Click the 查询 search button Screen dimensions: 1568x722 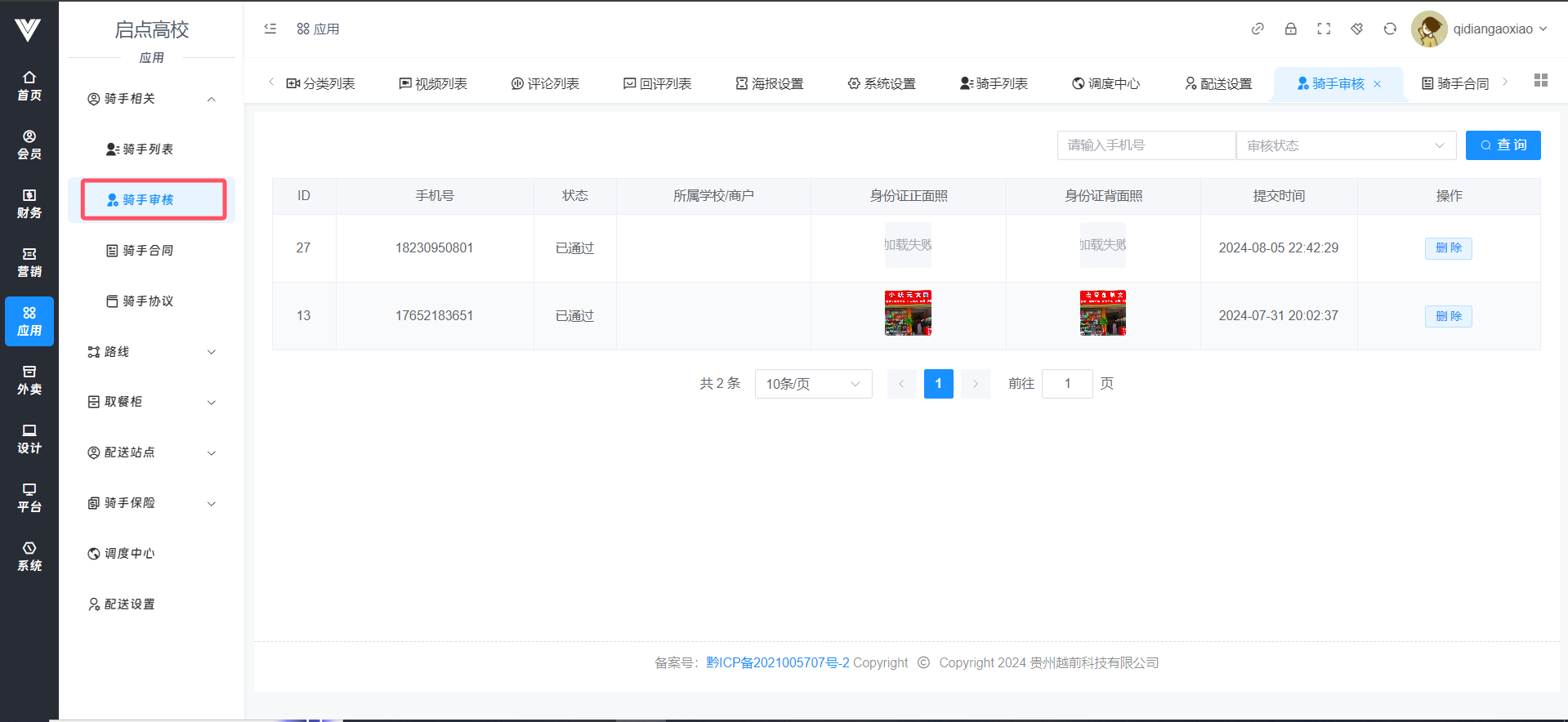(1503, 145)
